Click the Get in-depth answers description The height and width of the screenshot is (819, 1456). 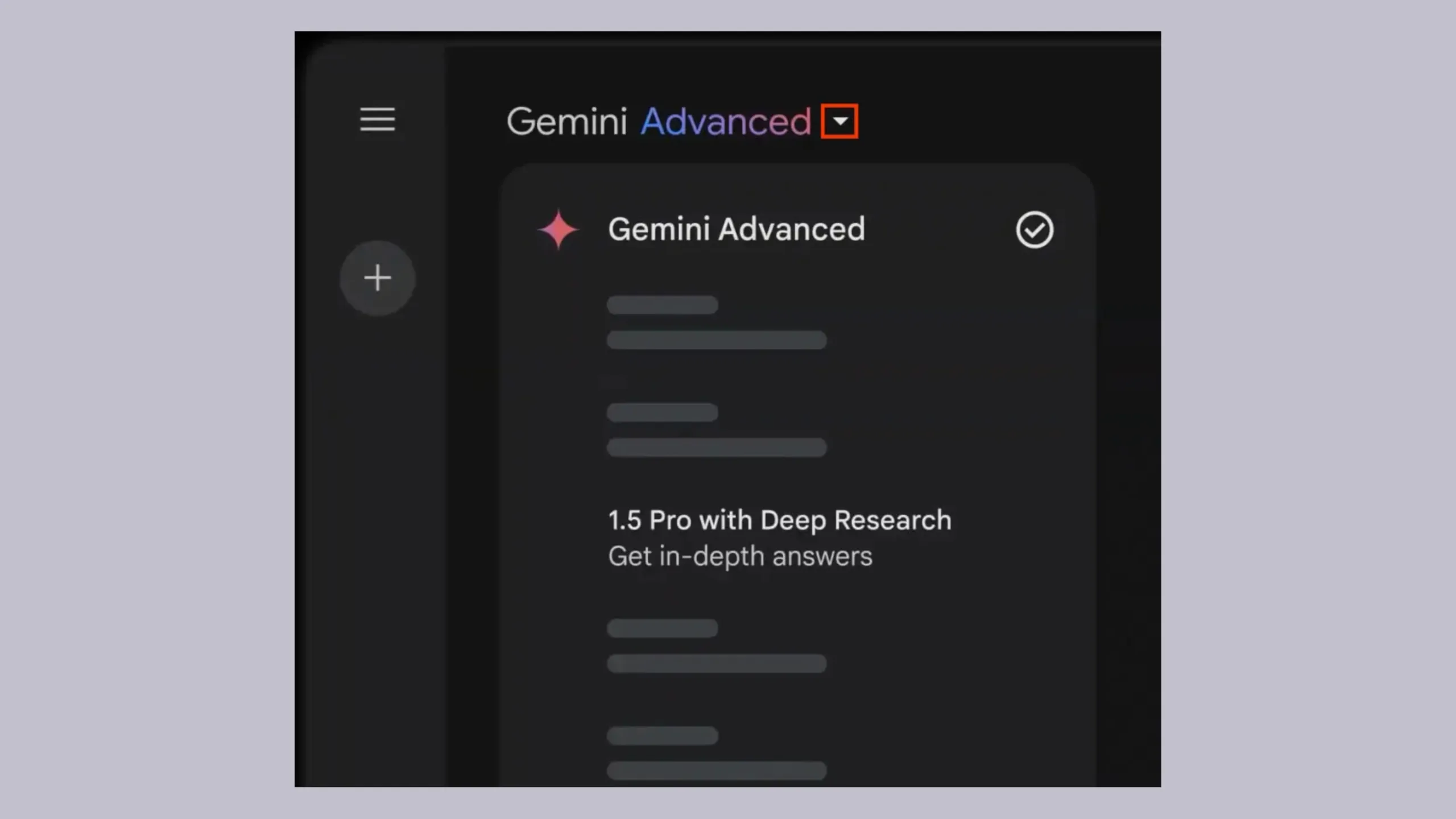pos(740,556)
